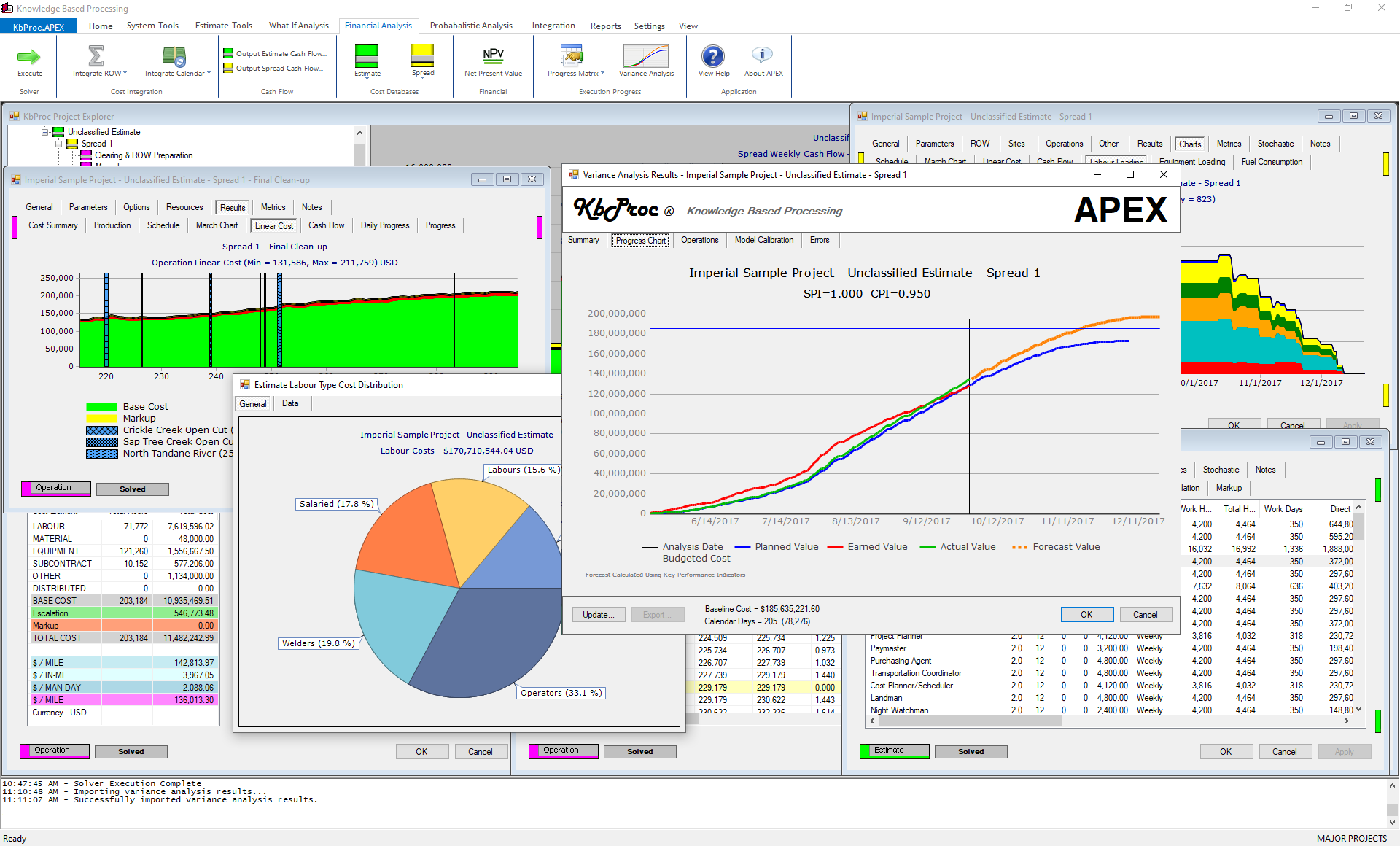Toggle the green Estimate status button
Screen dimensions: 1400x846
(x=894, y=750)
